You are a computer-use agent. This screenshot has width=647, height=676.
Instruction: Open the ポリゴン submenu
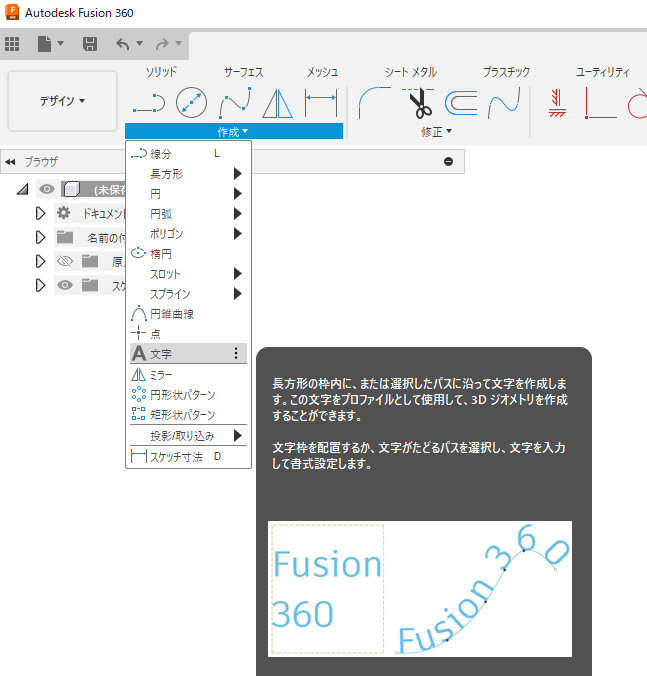pos(188,234)
